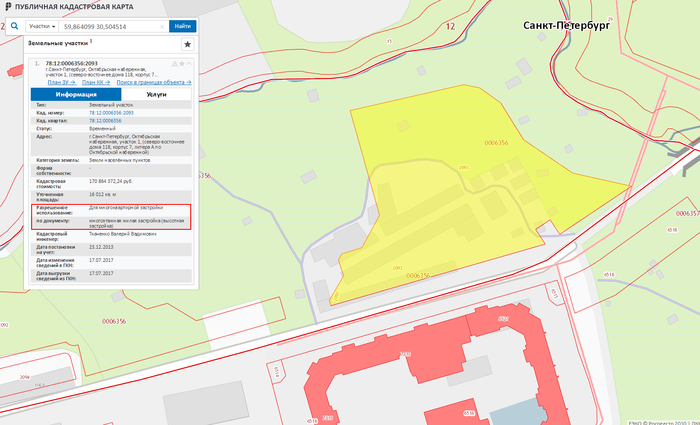Viewport: 700px width, 425px height.
Task: Click the star favorites button
Action: pyautogui.click(x=187, y=44)
